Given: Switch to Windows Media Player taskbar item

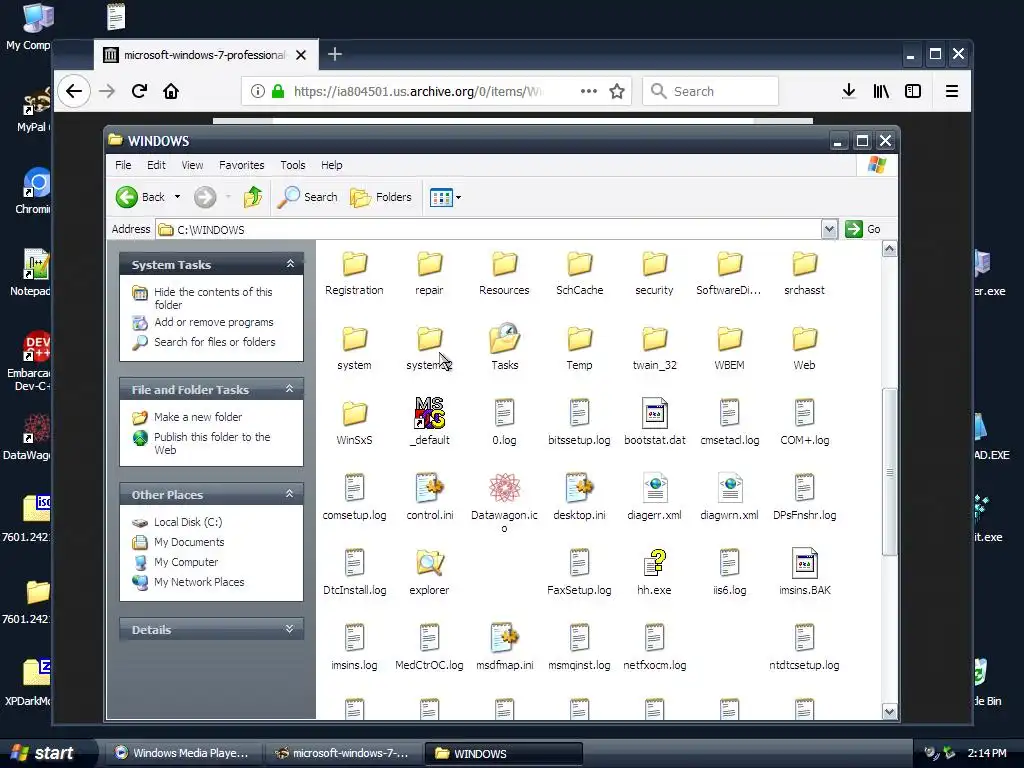Looking at the screenshot, I should [x=182, y=753].
